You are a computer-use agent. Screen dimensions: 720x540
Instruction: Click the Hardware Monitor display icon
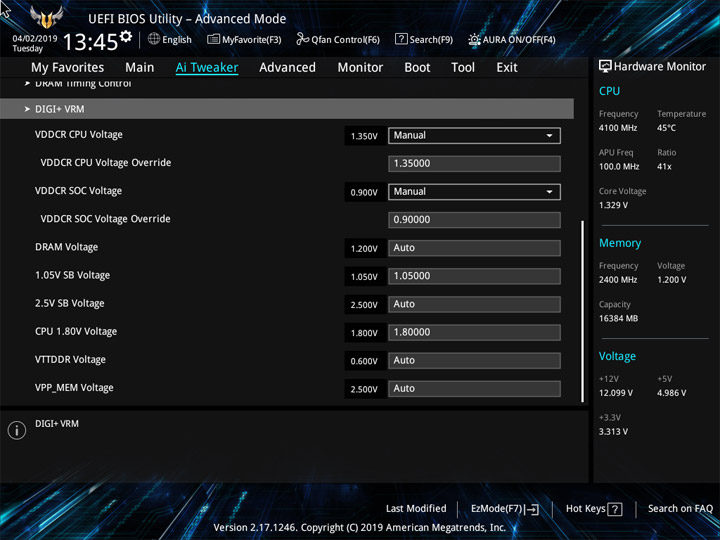[x=605, y=67]
